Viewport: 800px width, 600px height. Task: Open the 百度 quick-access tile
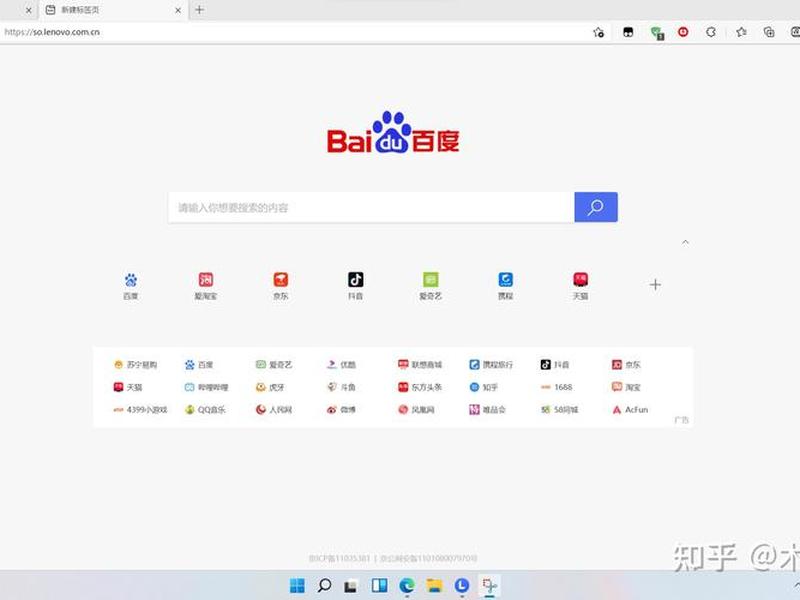click(x=131, y=286)
